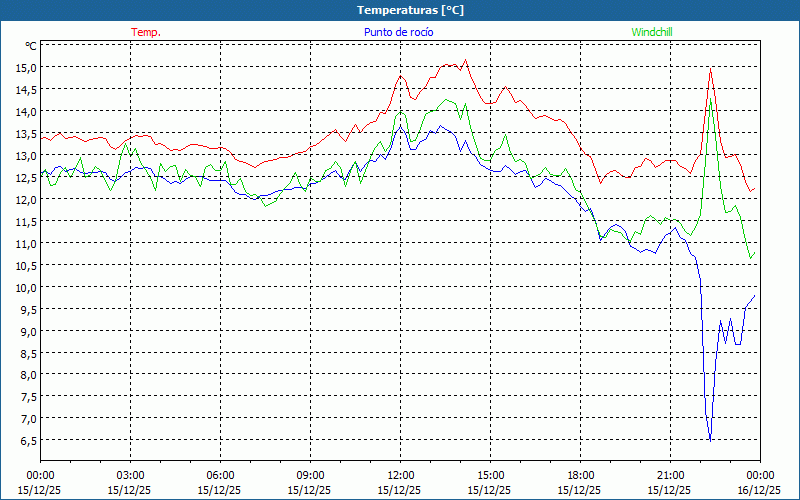
Task: Click the 15,0 y-axis value label
Action: pos(25,68)
